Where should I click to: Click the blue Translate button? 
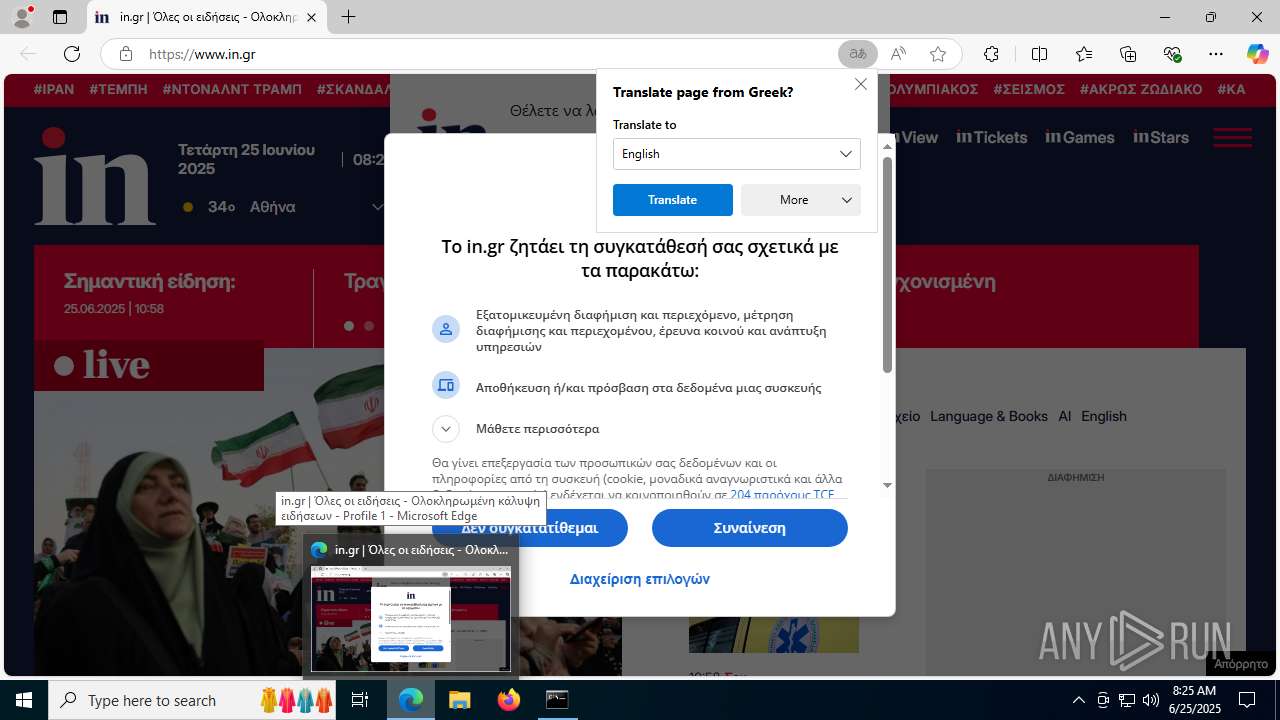click(x=672, y=200)
